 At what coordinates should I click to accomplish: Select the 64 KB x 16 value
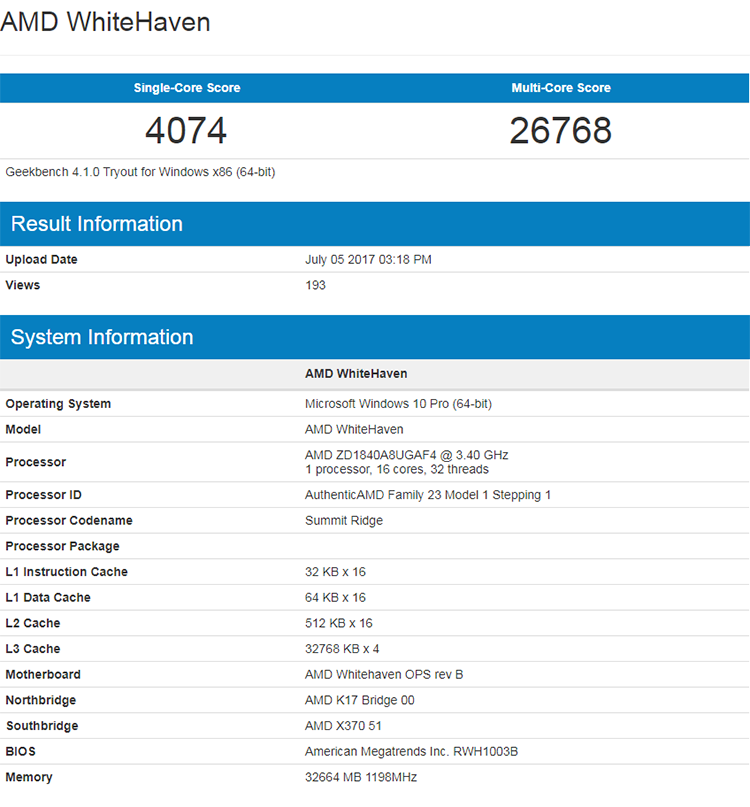coord(335,598)
